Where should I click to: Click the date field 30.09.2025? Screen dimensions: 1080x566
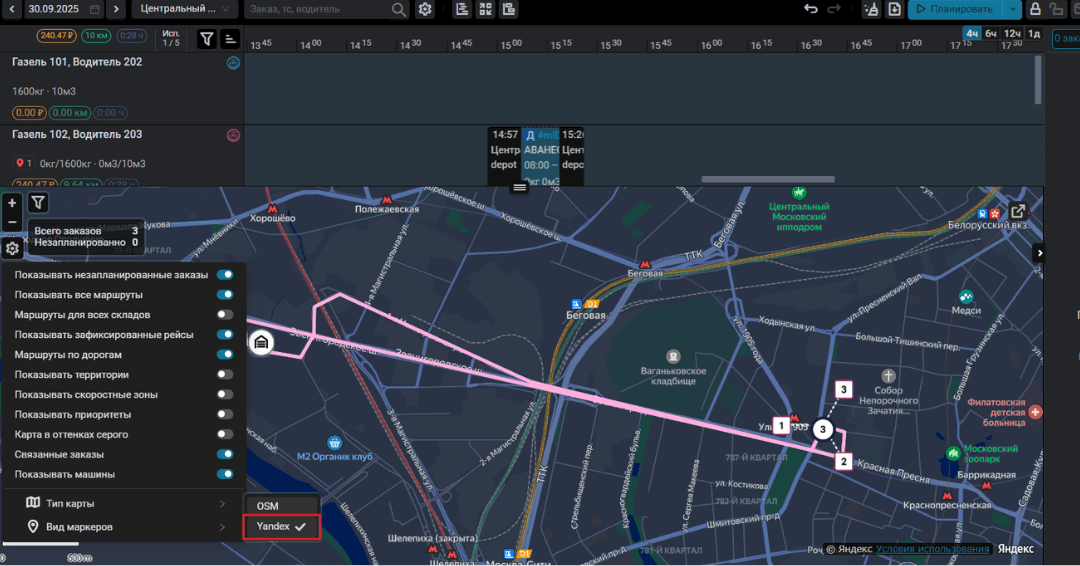64,9
